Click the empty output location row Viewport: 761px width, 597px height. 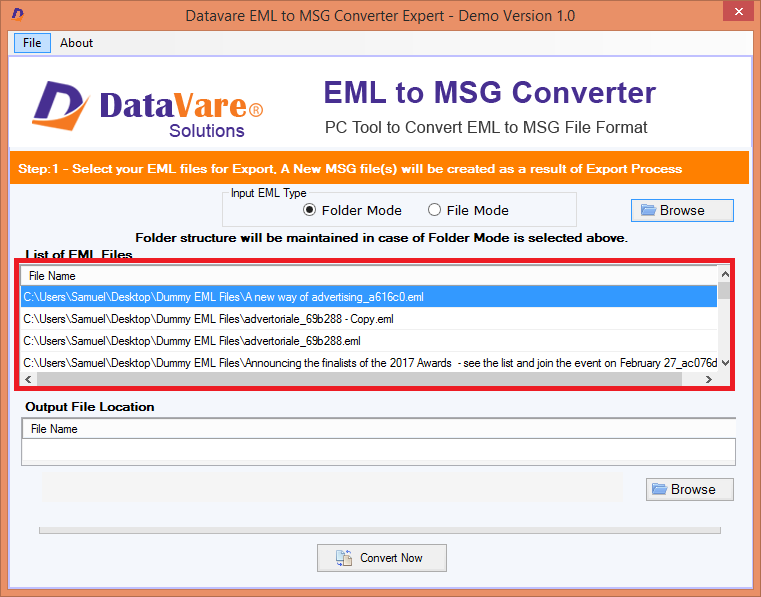click(x=379, y=449)
